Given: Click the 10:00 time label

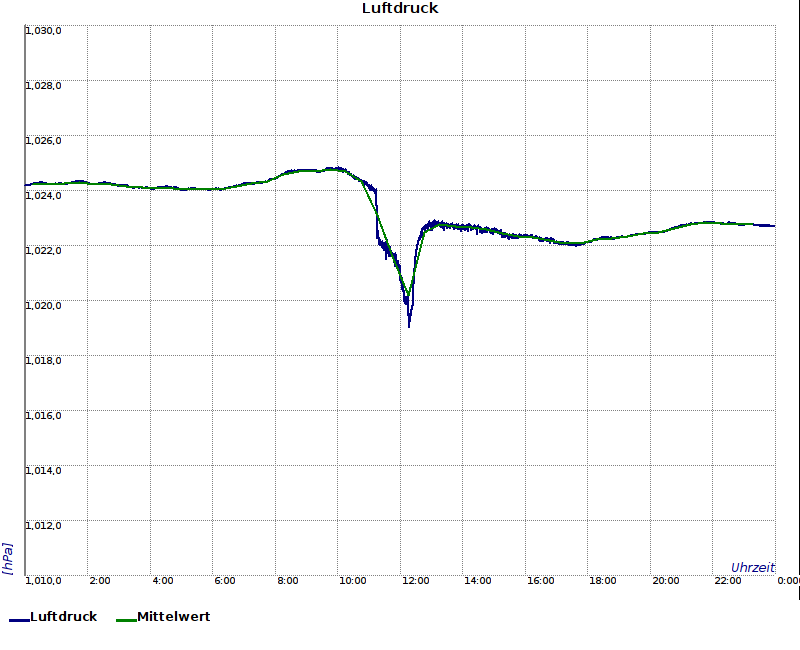Looking at the screenshot, I should pyautogui.click(x=353, y=581).
